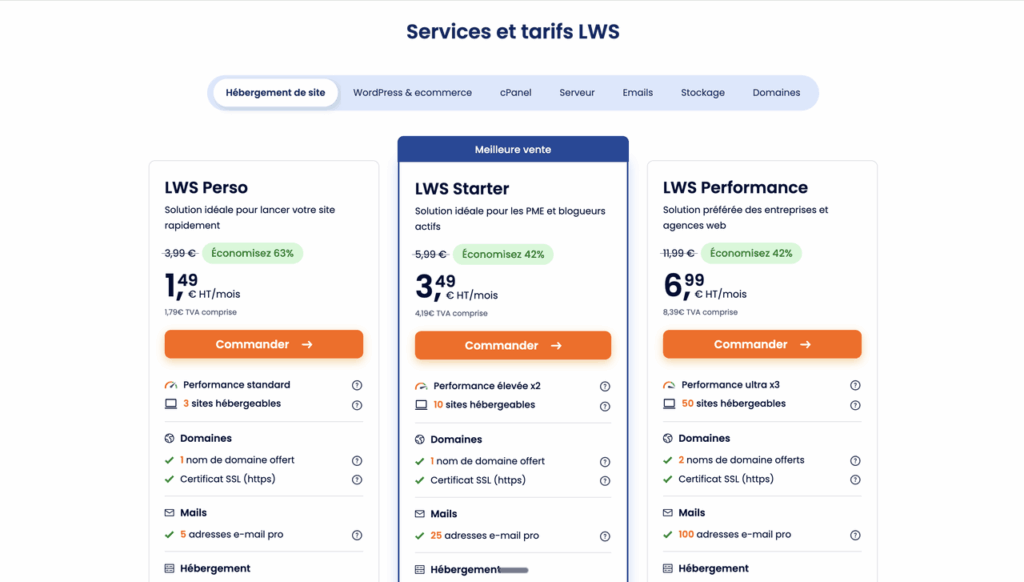
Task: Switch to the Emails tab
Action: 637,93
